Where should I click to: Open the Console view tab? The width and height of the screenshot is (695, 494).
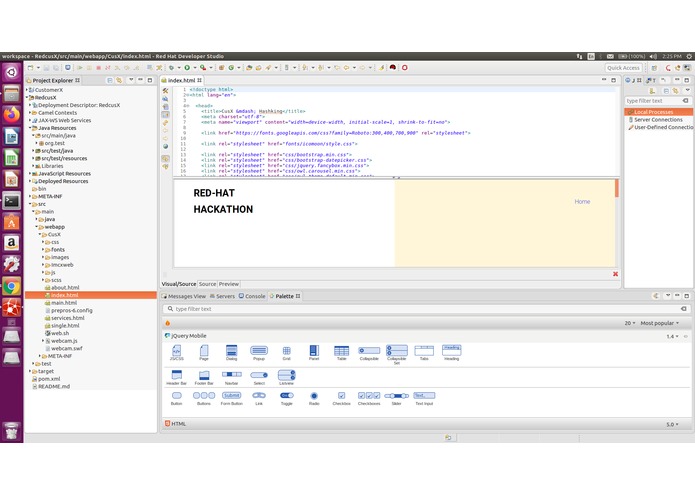[x=252, y=296]
